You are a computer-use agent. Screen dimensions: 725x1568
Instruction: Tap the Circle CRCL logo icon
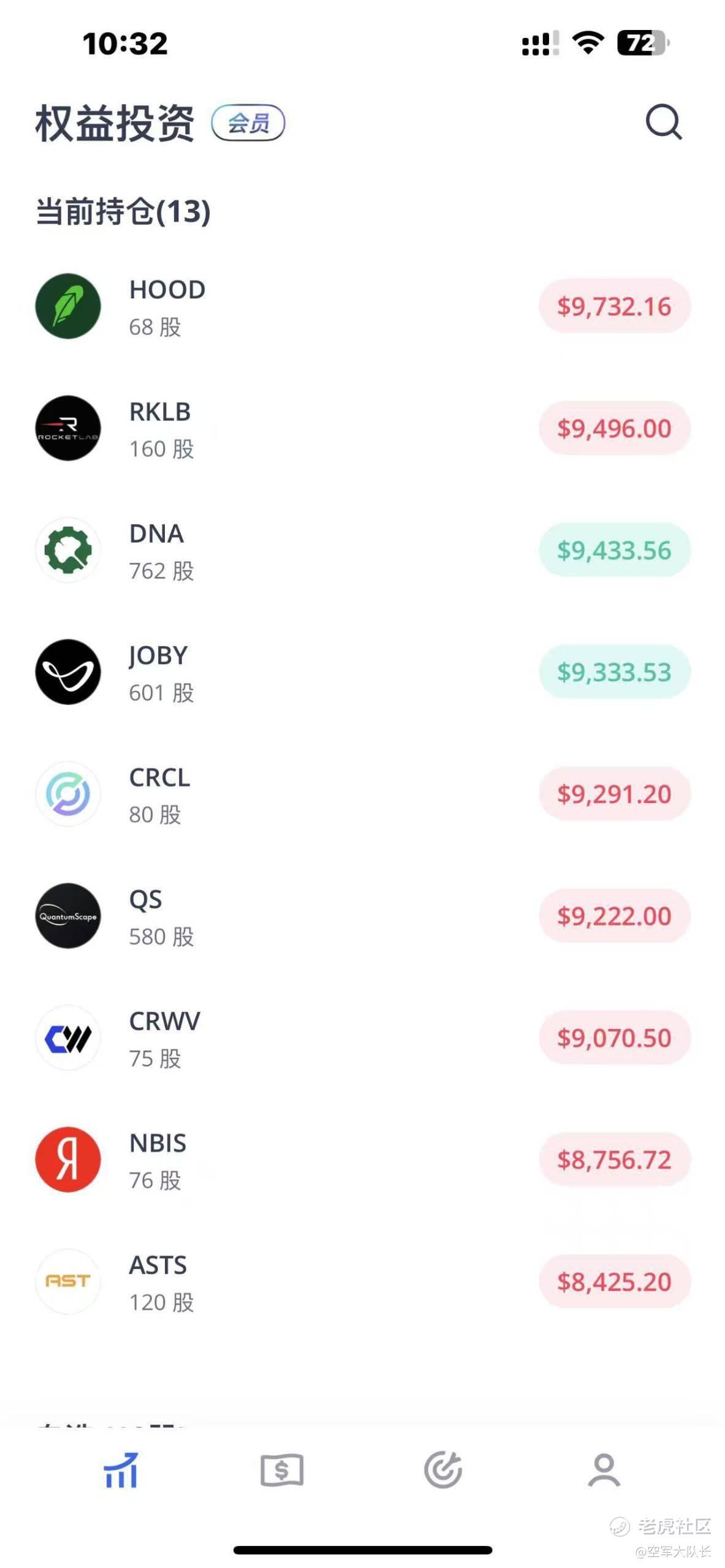68,794
